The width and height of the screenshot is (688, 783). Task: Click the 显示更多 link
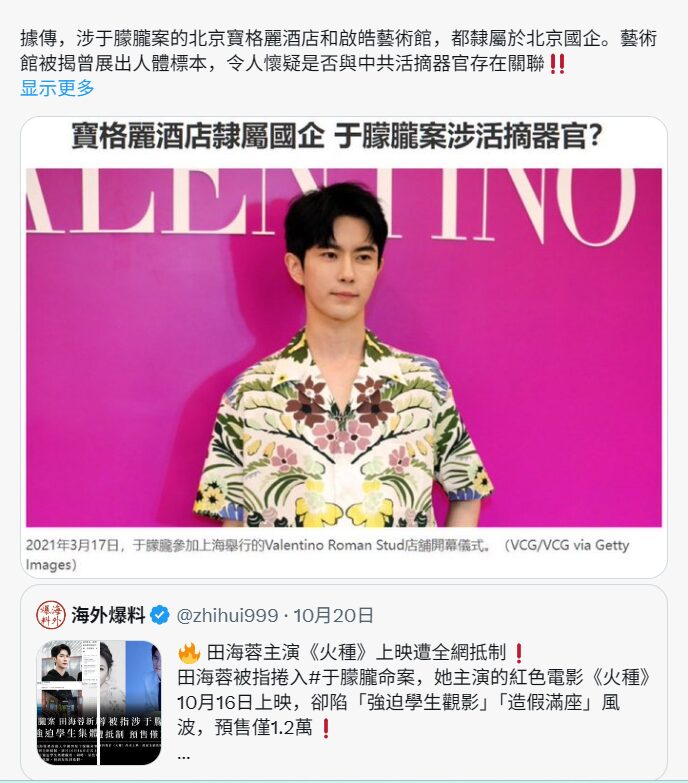(57, 88)
